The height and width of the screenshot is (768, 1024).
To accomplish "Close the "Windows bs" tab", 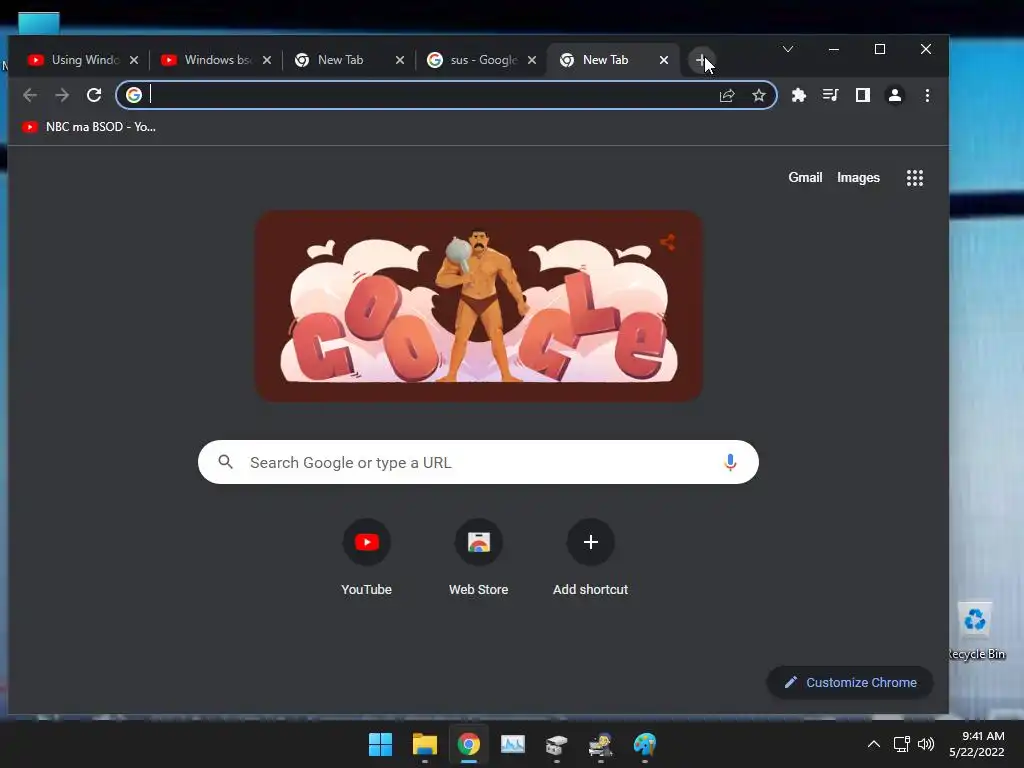I will (x=266, y=60).
